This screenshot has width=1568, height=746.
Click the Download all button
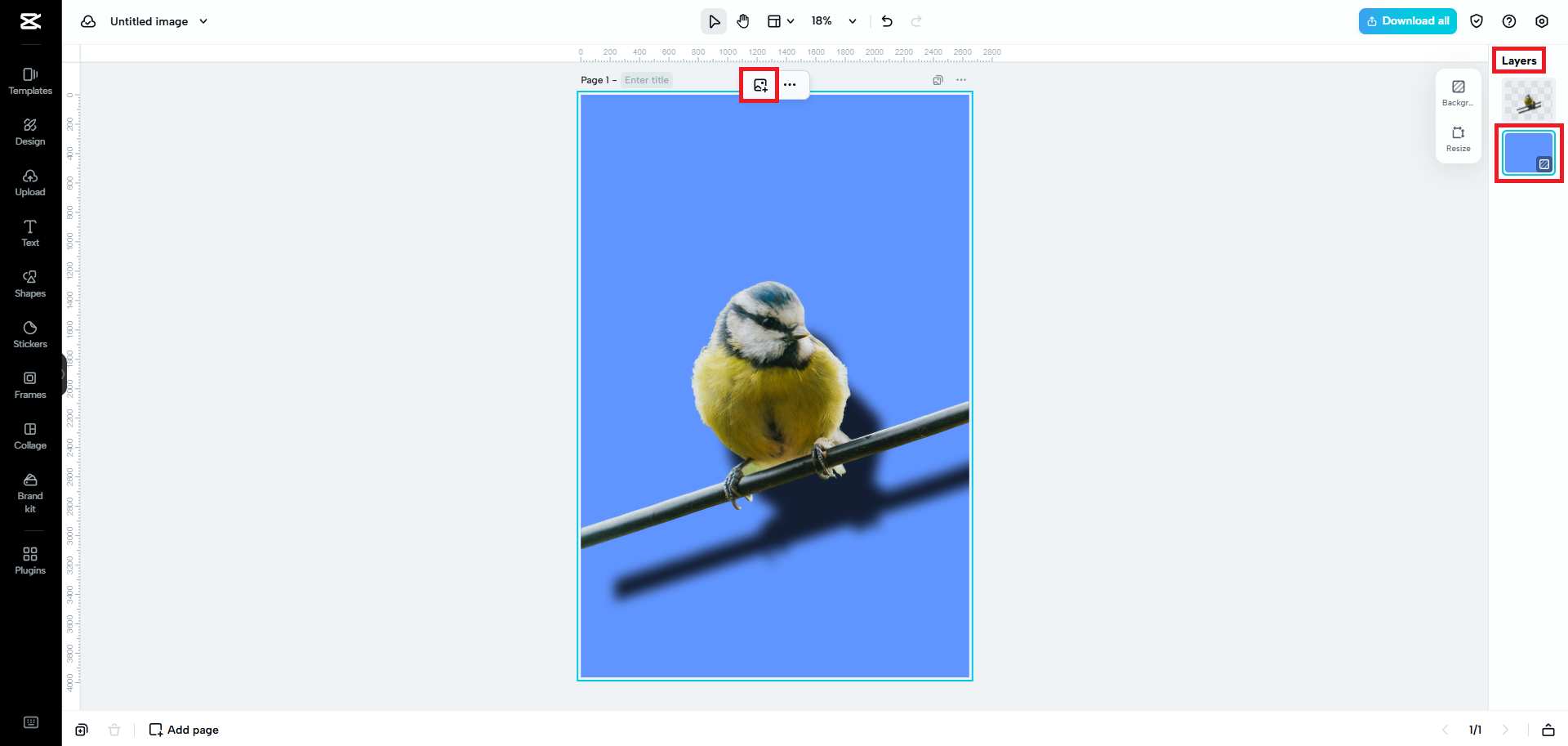(1407, 21)
